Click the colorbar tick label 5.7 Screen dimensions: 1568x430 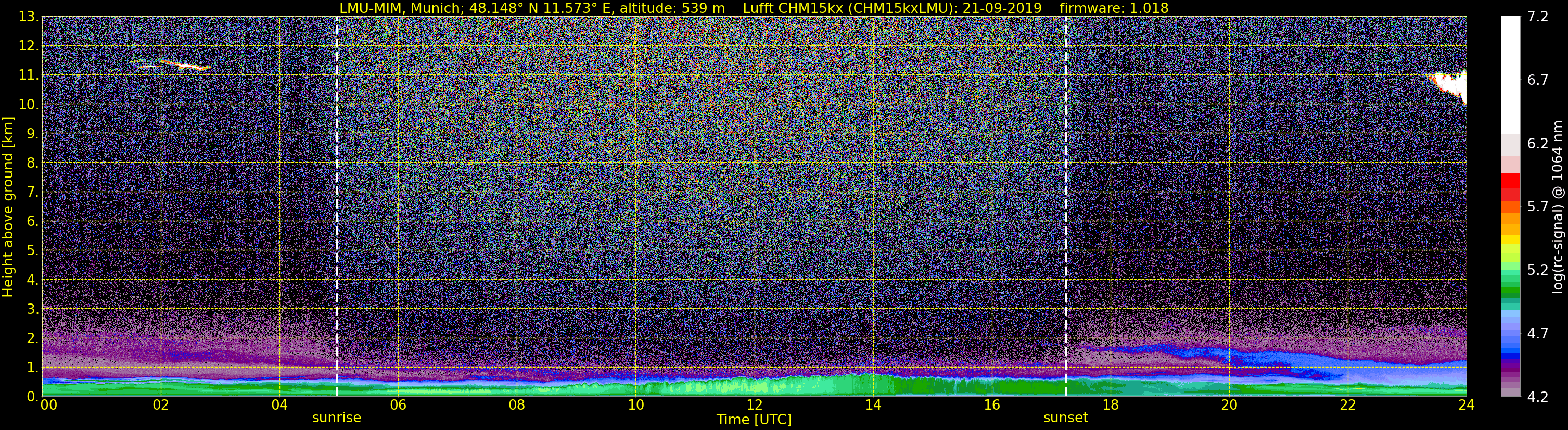(1538, 207)
